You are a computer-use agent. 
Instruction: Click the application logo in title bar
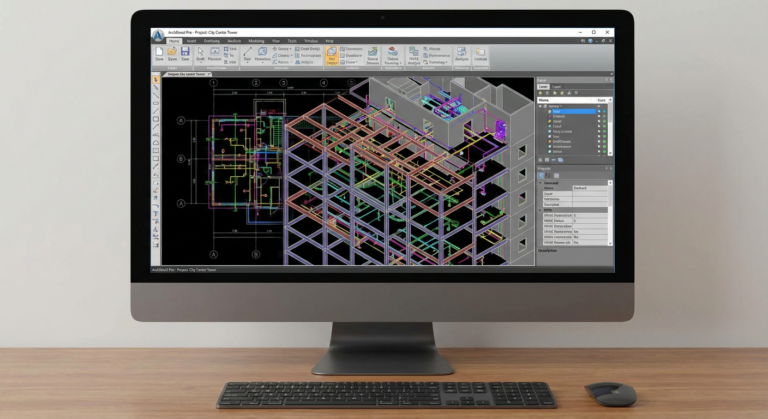pos(158,35)
